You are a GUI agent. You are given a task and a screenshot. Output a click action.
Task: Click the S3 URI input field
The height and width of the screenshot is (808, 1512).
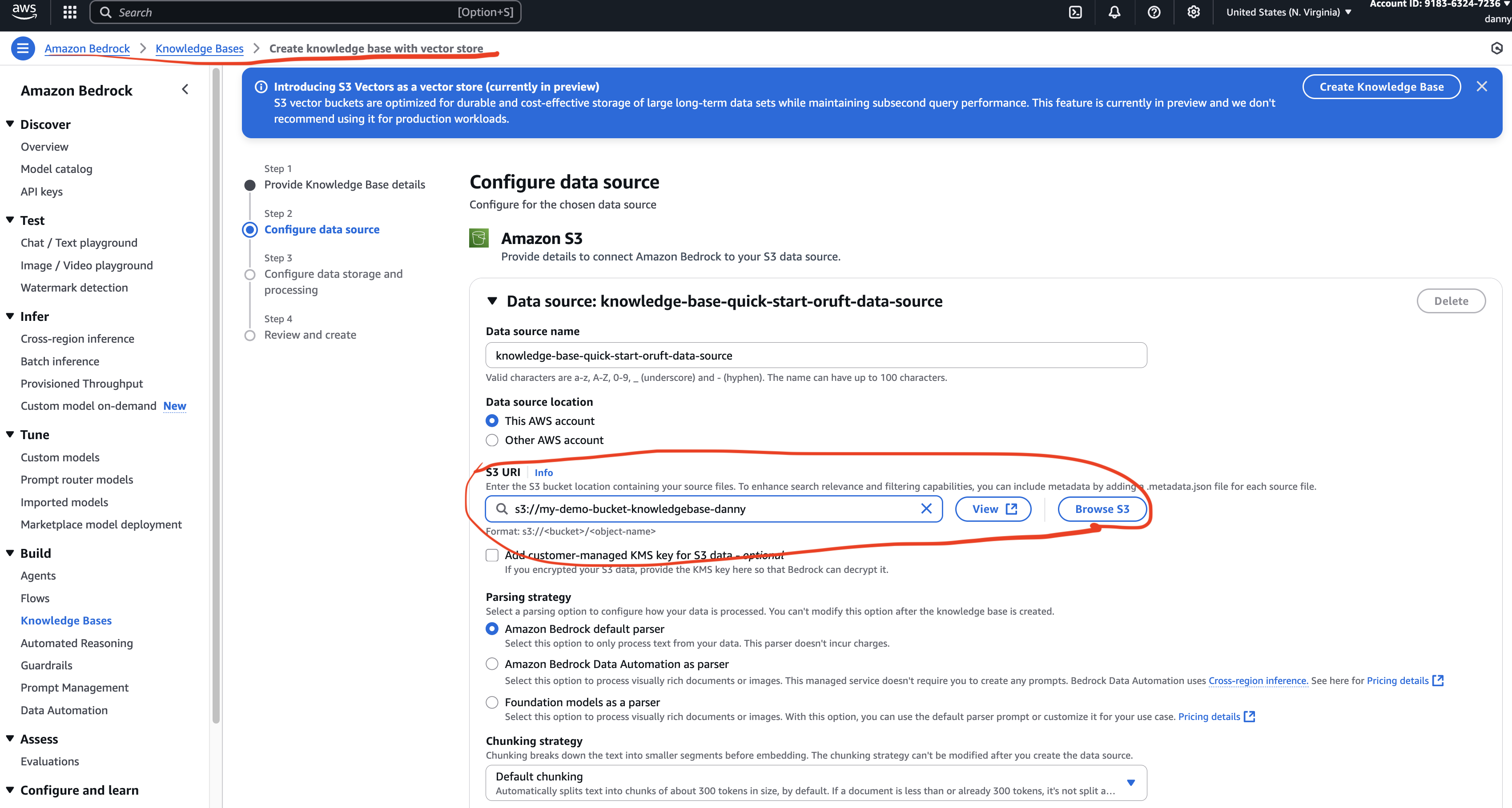[x=714, y=509]
